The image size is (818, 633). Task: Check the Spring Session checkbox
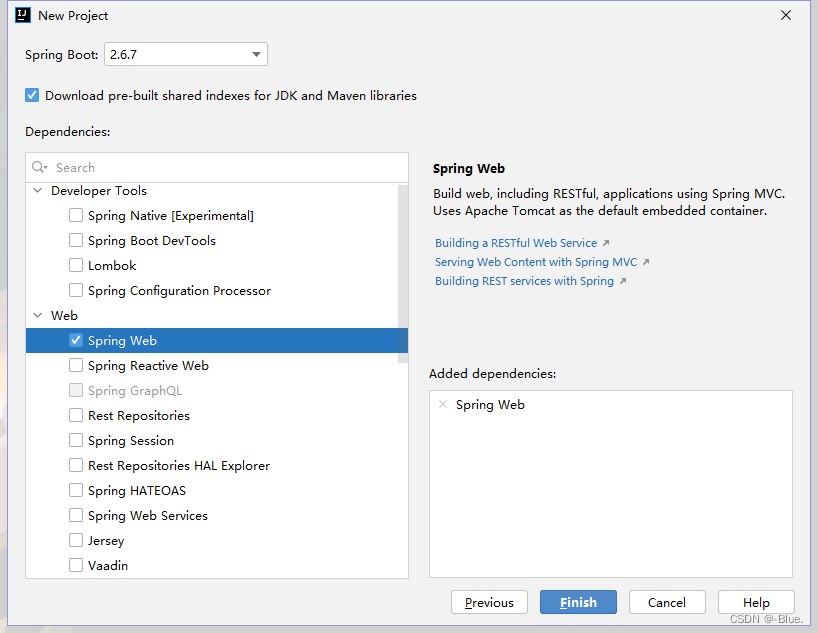[76, 440]
